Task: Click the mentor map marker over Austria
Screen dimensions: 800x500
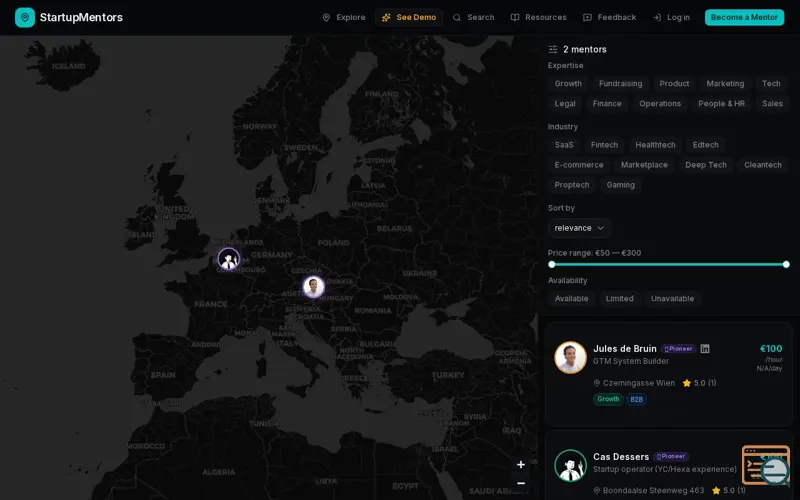Action: click(x=313, y=287)
